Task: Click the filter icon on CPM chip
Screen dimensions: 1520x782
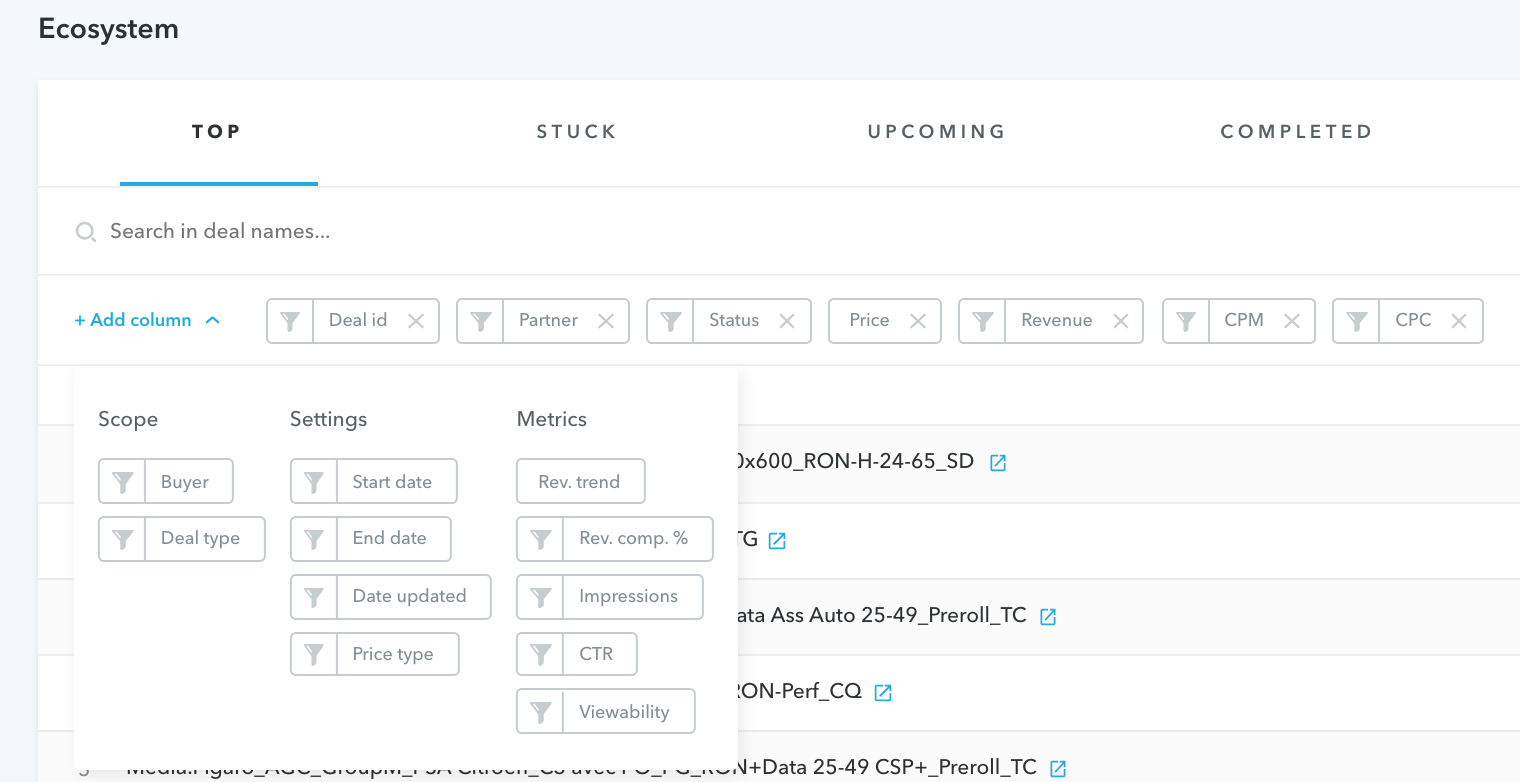Action: [x=1185, y=321]
